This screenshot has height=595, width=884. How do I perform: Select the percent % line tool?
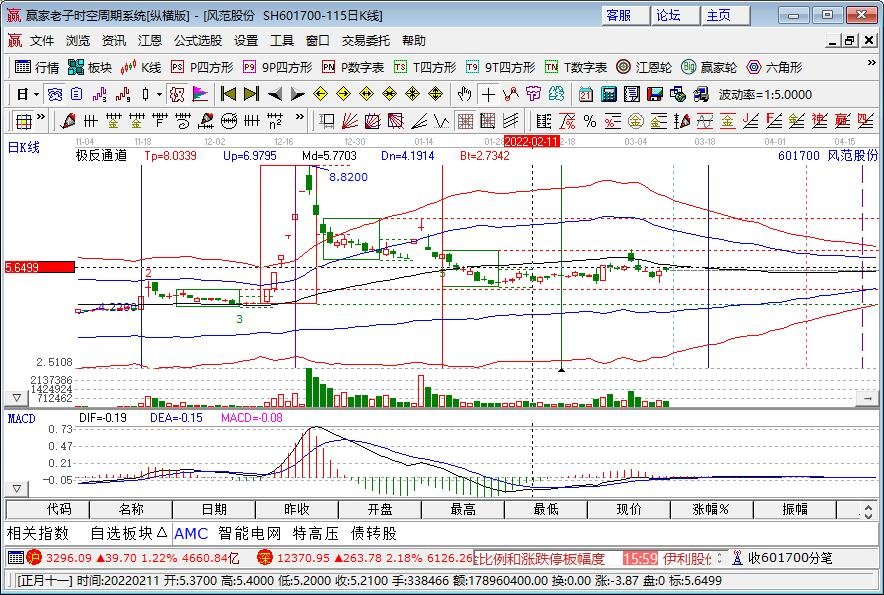point(590,121)
